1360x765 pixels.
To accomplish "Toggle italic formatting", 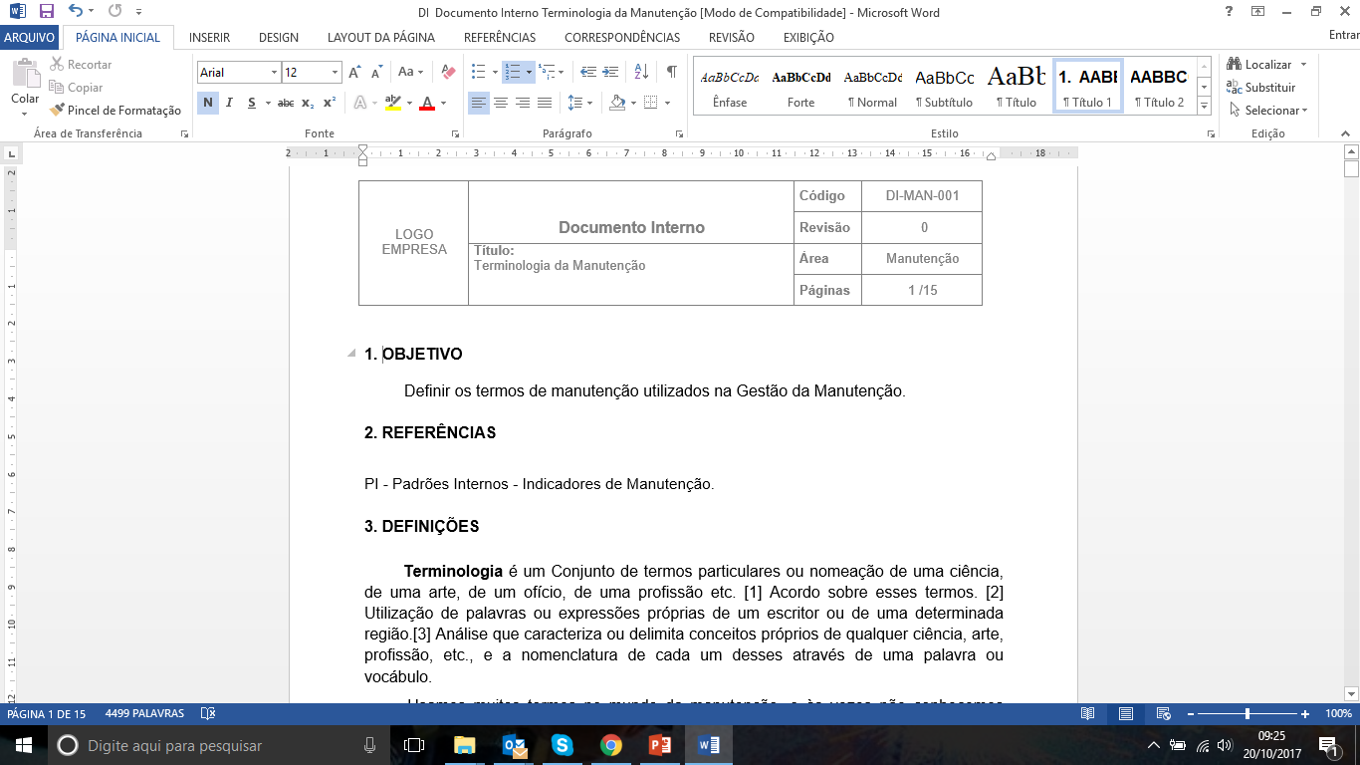I will coord(229,103).
